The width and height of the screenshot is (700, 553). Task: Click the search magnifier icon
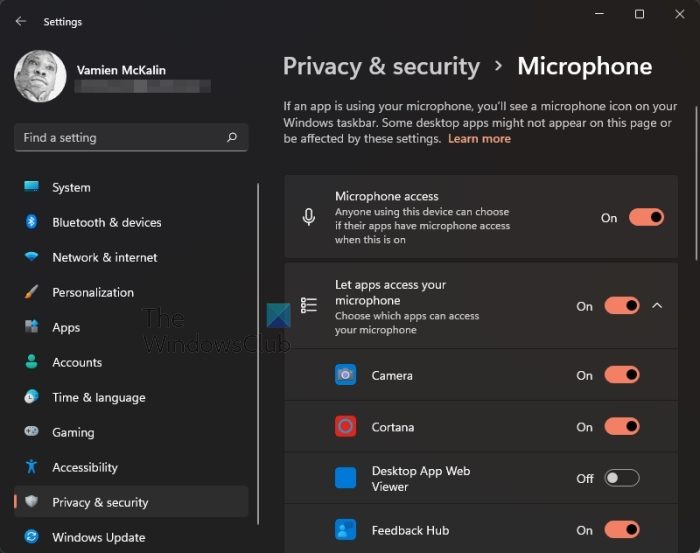[x=232, y=138]
